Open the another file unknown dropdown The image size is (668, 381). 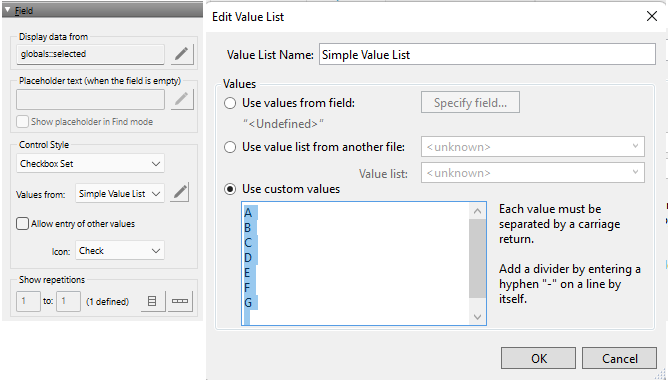(x=533, y=147)
